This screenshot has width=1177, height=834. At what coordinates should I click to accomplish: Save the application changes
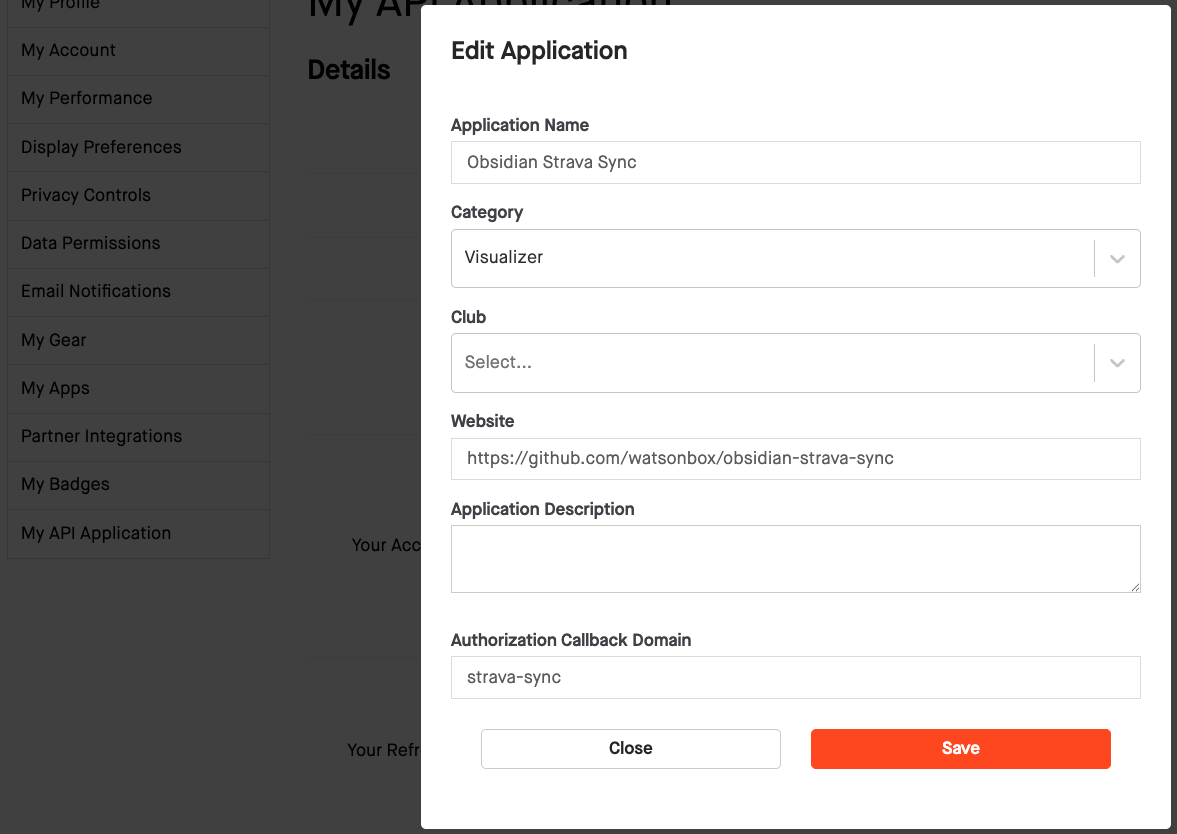961,748
